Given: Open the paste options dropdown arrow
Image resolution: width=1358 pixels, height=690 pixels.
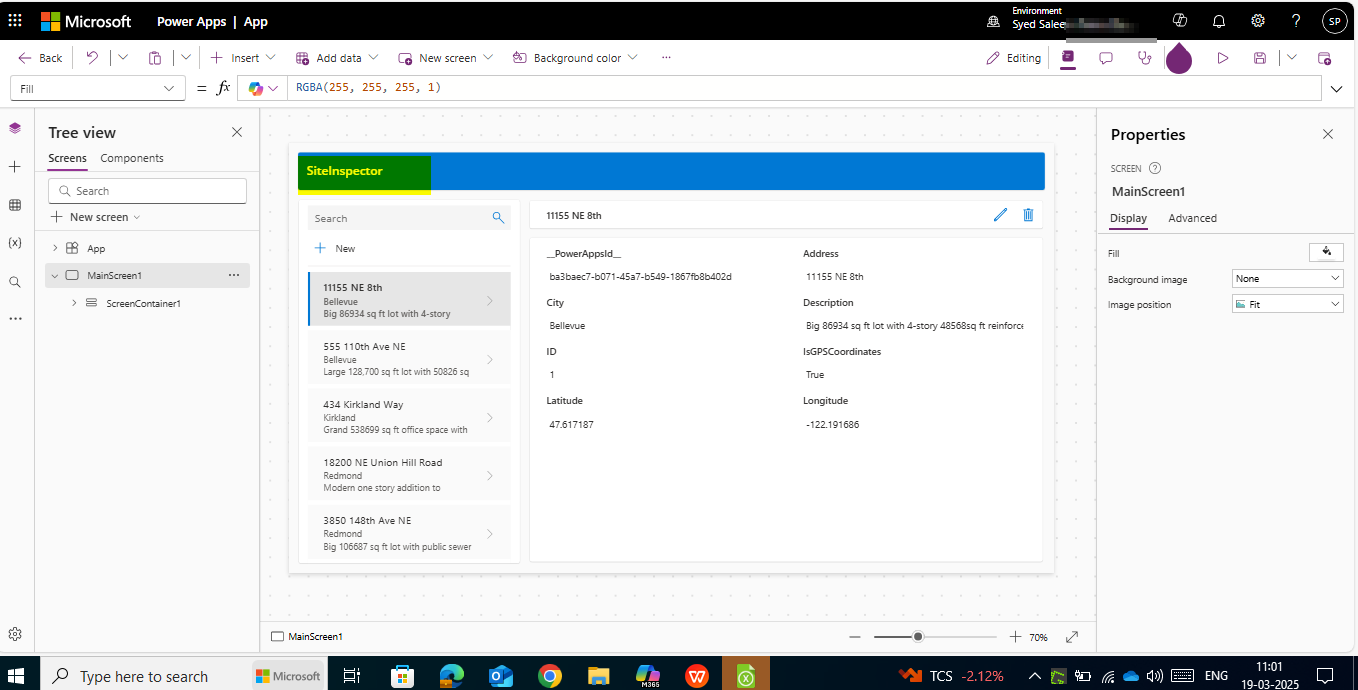Looking at the screenshot, I should point(186,58).
